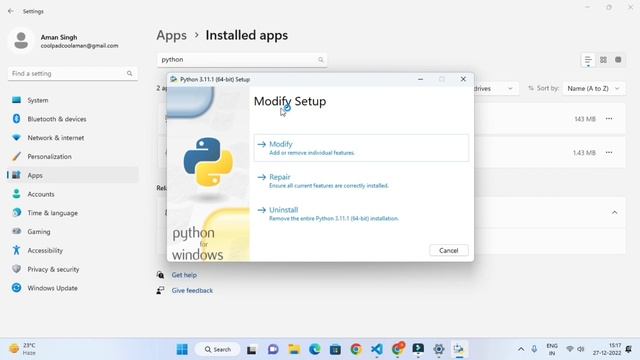
Task: Open Windows Update settings
Action: 73,288
